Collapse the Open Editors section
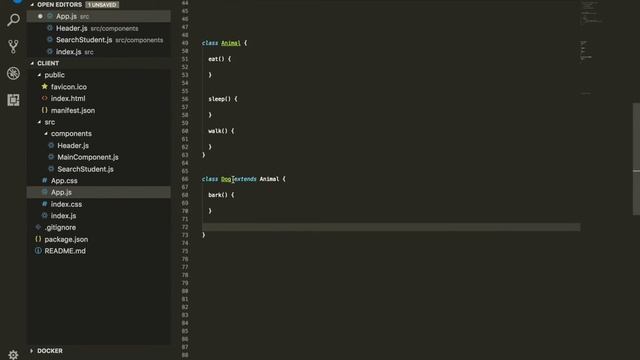The height and width of the screenshot is (360, 640). pyautogui.click(x=32, y=5)
